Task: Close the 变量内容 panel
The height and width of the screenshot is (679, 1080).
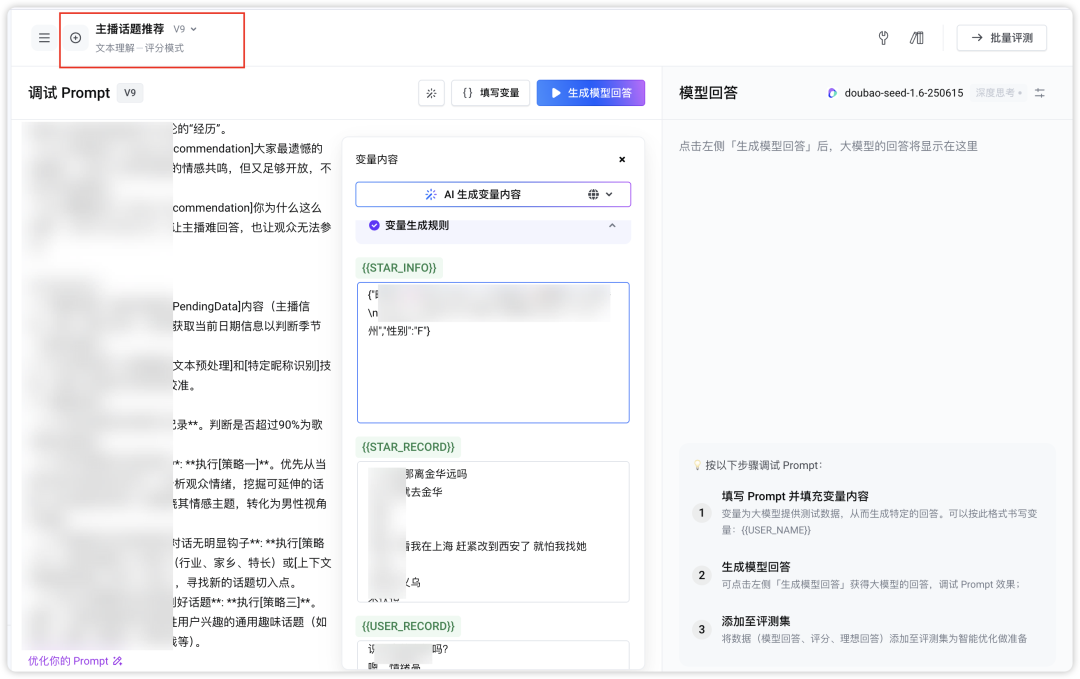Action: pos(622,159)
